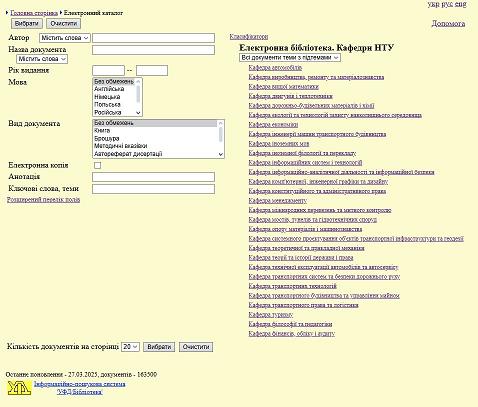Click the down arrow of Вид документа list
Screen dimensions: 478x407
[x=220, y=154]
